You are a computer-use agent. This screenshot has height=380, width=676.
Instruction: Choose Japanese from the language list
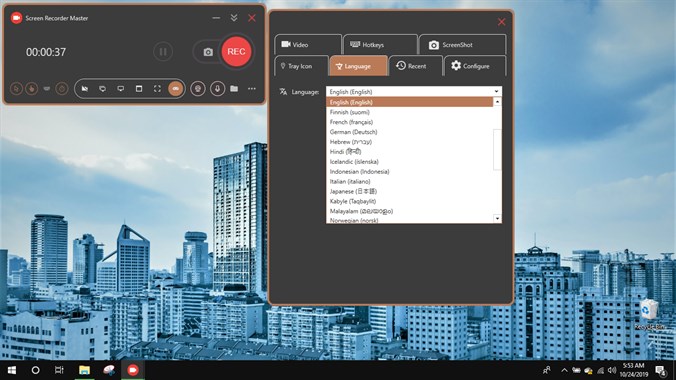353,192
